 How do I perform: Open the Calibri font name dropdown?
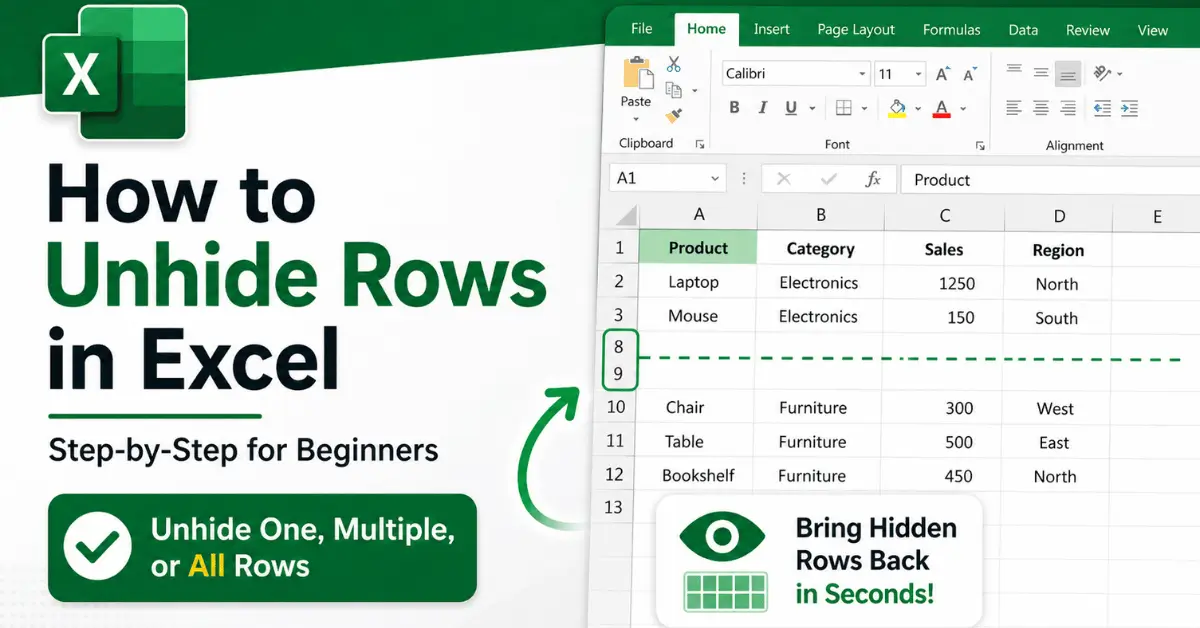pos(862,74)
